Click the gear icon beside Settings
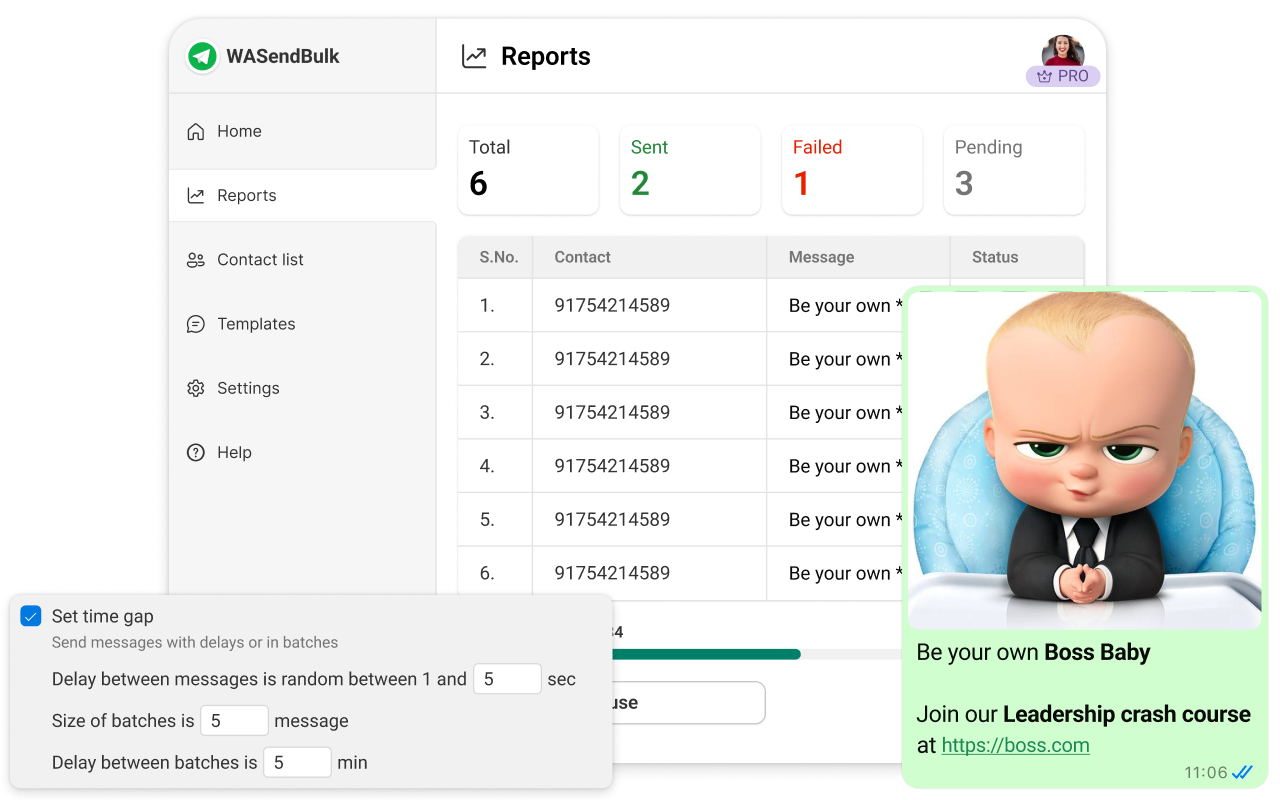This screenshot has height=800, width=1280. coord(196,388)
